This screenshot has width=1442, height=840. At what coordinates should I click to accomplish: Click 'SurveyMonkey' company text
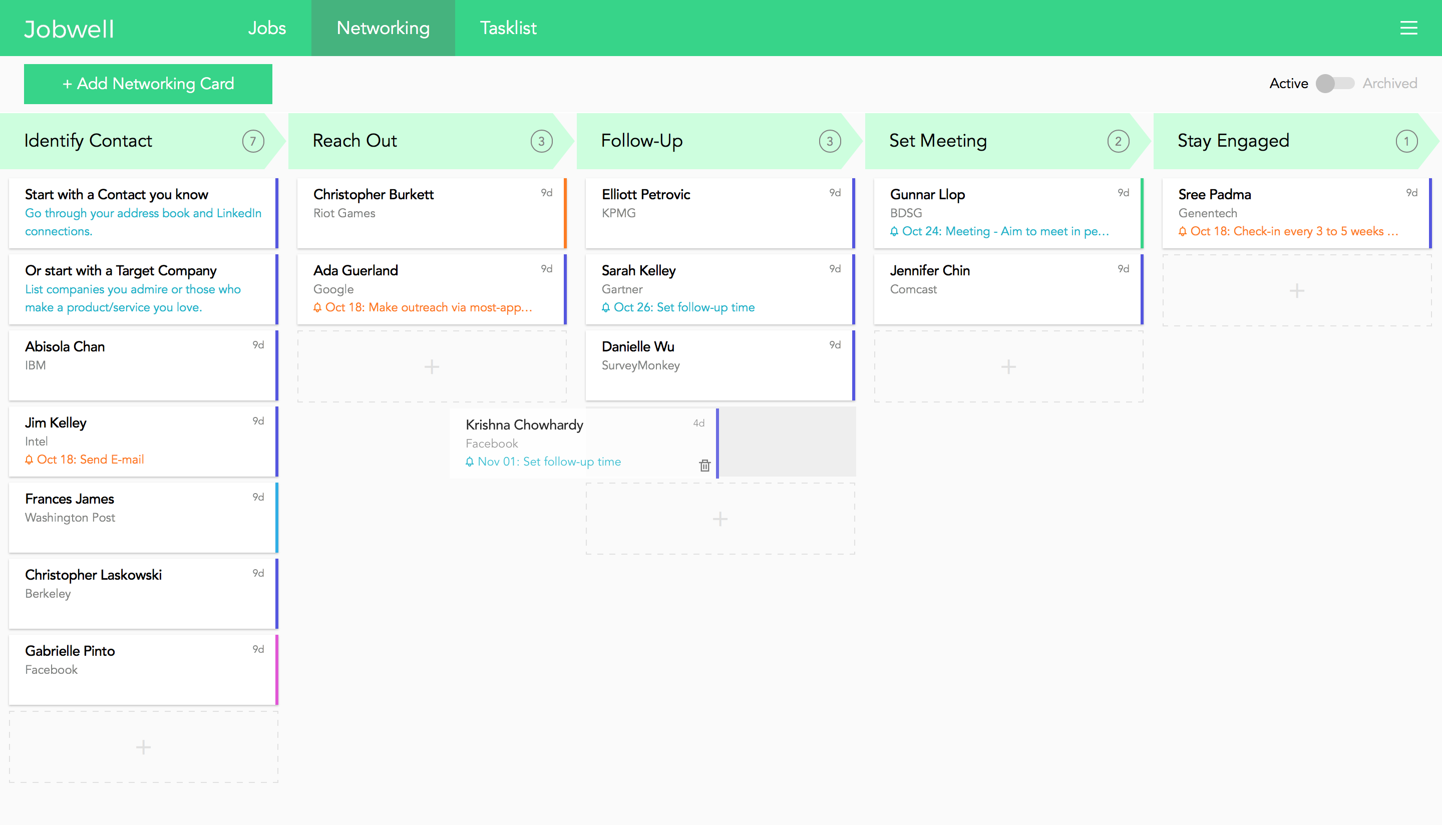click(x=640, y=365)
